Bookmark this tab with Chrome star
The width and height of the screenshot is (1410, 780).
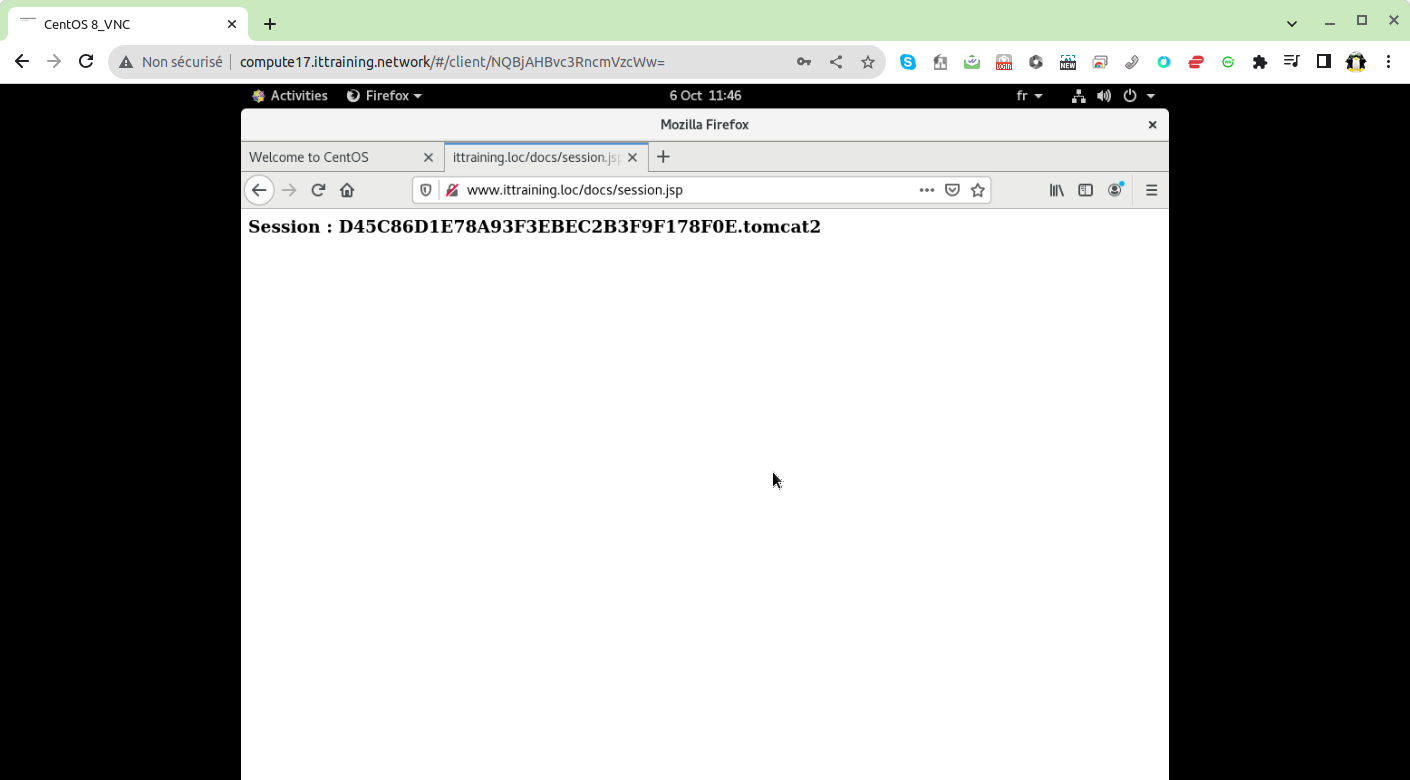pyautogui.click(x=868, y=62)
